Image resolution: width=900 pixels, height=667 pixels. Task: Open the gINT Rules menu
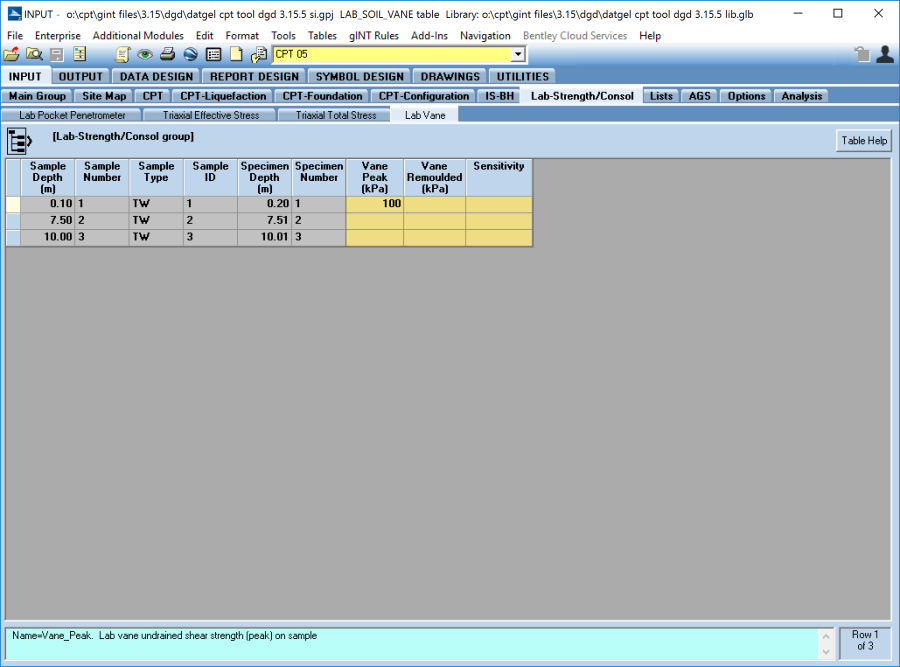(x=373, y=35)
